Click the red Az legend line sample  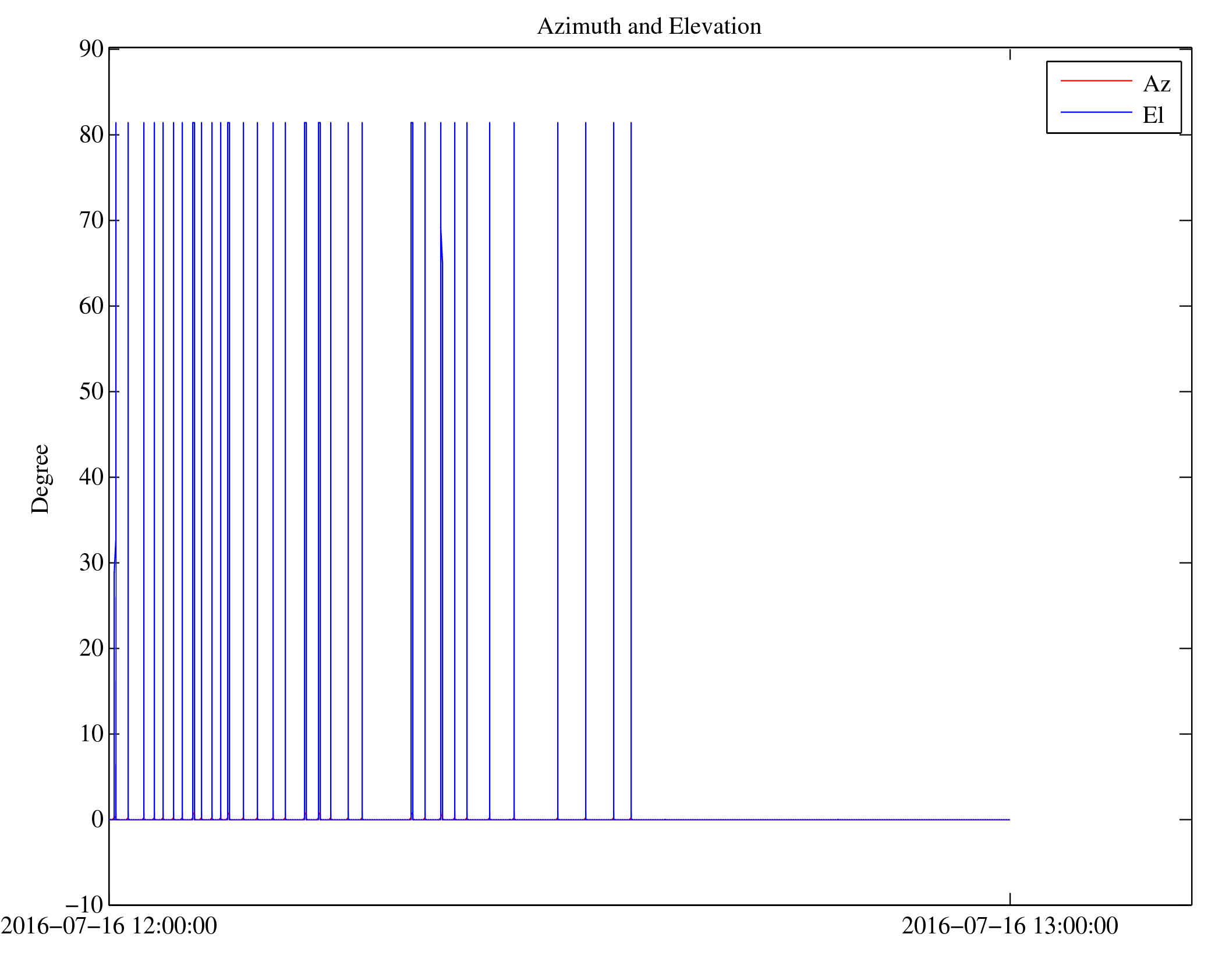[x=1095, y=80]
